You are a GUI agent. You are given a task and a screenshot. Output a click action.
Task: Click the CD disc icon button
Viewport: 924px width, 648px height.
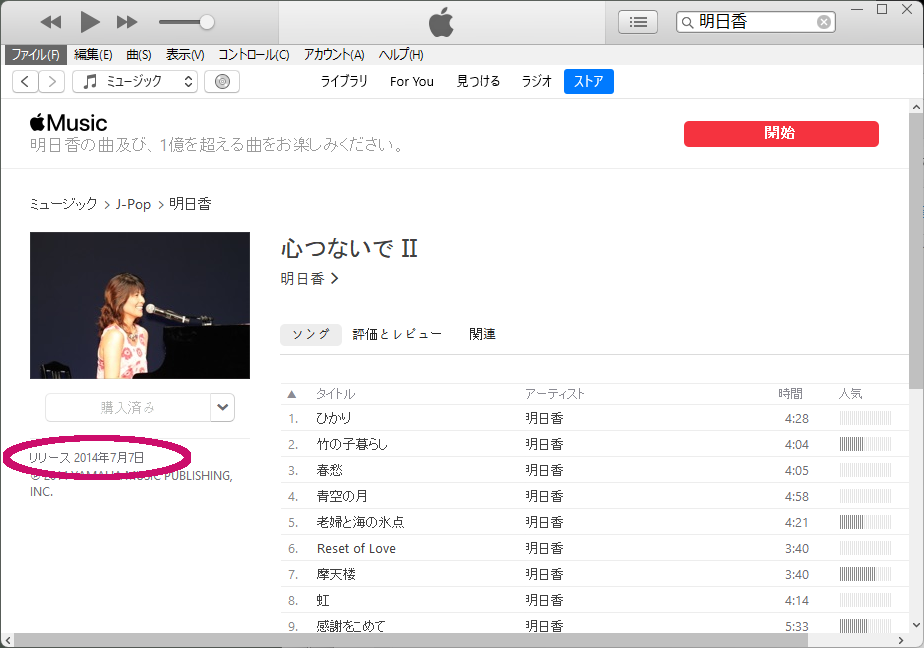(x=222, y=81)
